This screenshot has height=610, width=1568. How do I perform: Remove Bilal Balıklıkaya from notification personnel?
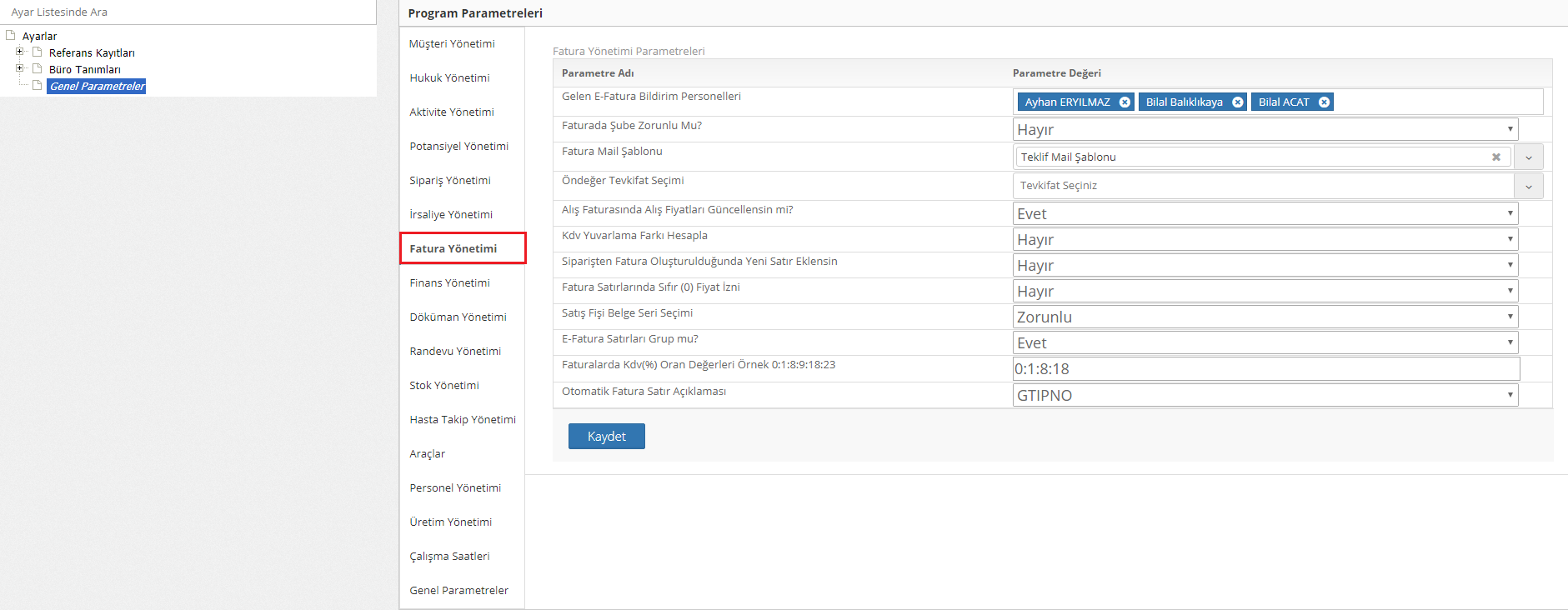[1238, 102]
